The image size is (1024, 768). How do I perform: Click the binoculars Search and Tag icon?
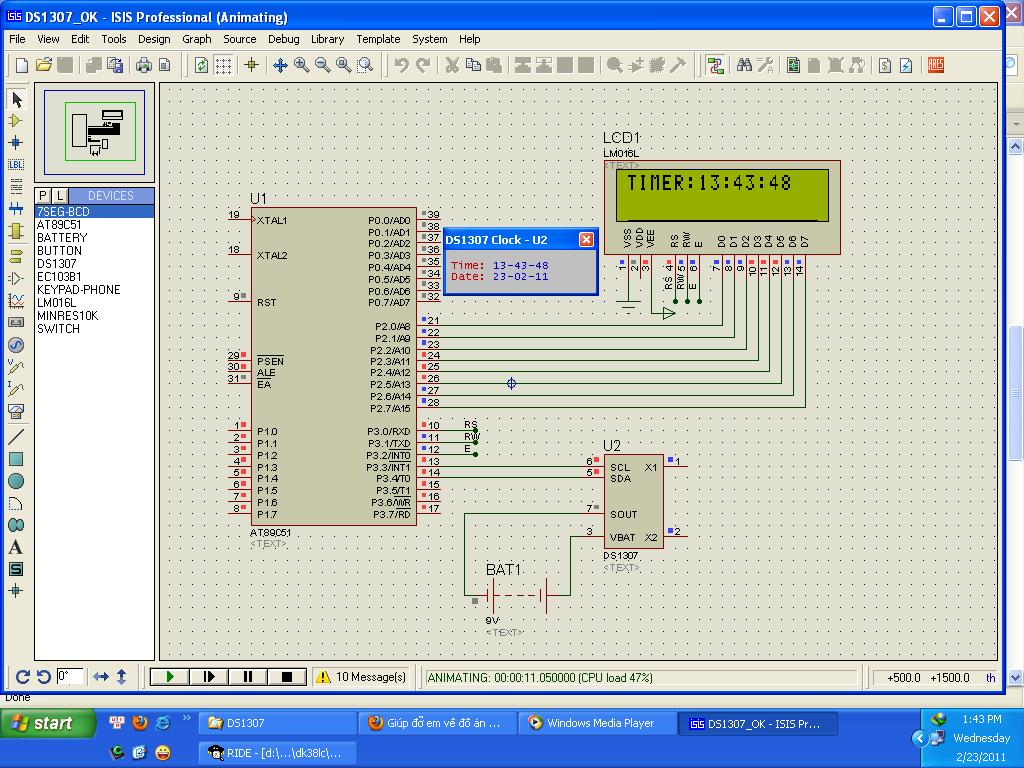(744, 65)
